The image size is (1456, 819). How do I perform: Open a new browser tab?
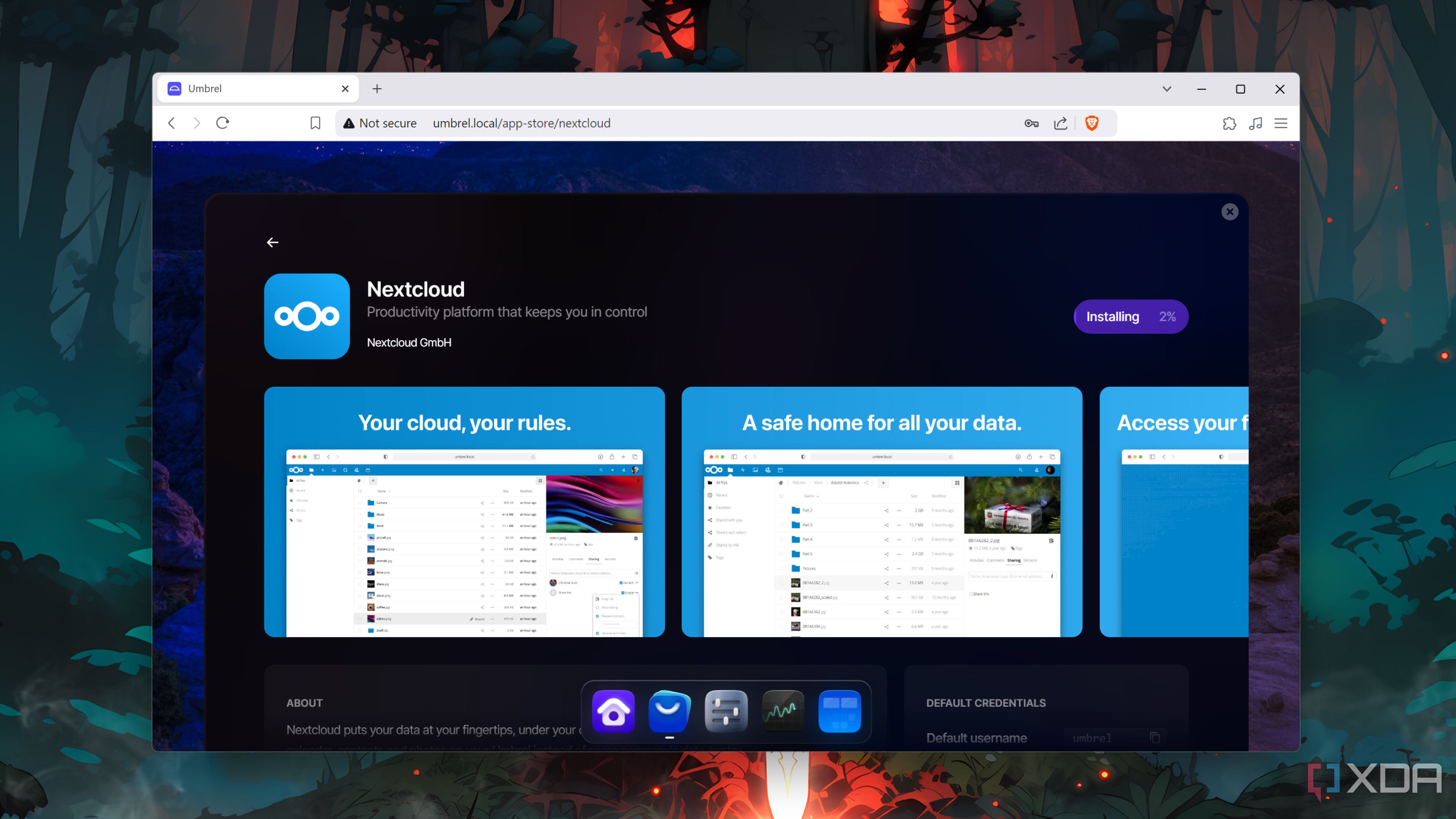(x=377, y=89)
